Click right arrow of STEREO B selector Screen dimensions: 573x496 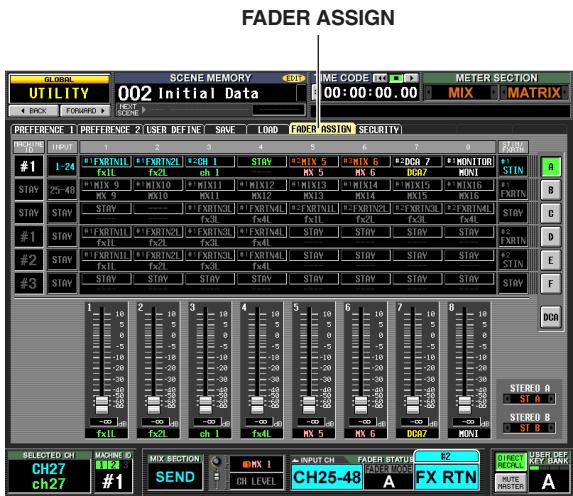(x=551, y=428)
